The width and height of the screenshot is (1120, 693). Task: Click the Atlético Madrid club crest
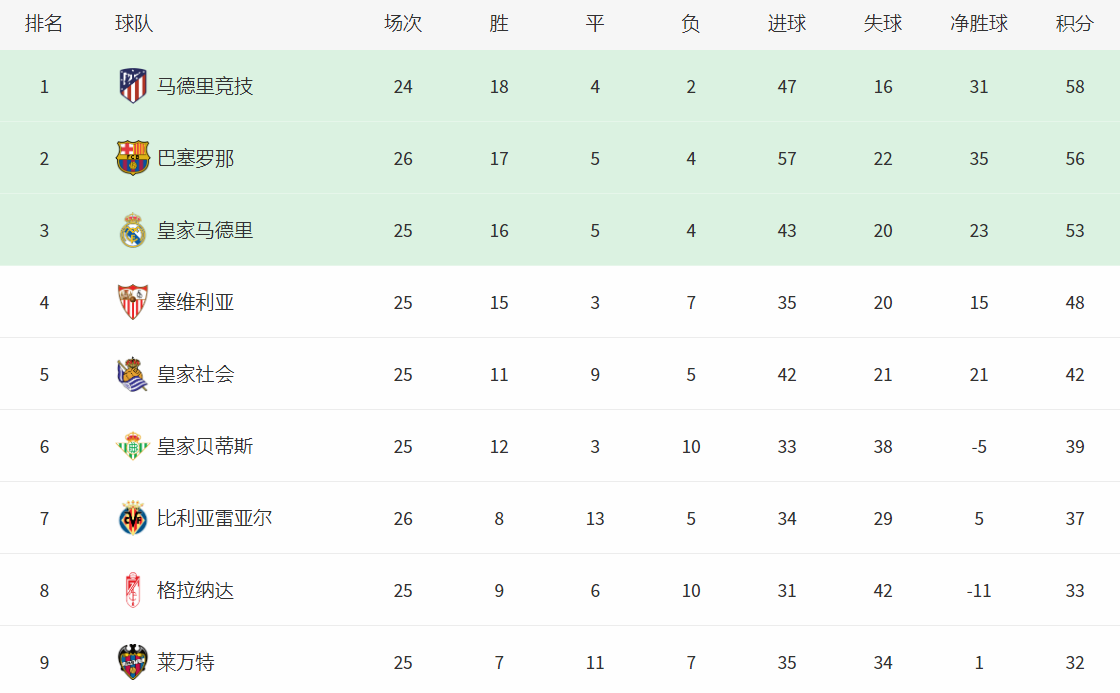[x=133, y=87]
